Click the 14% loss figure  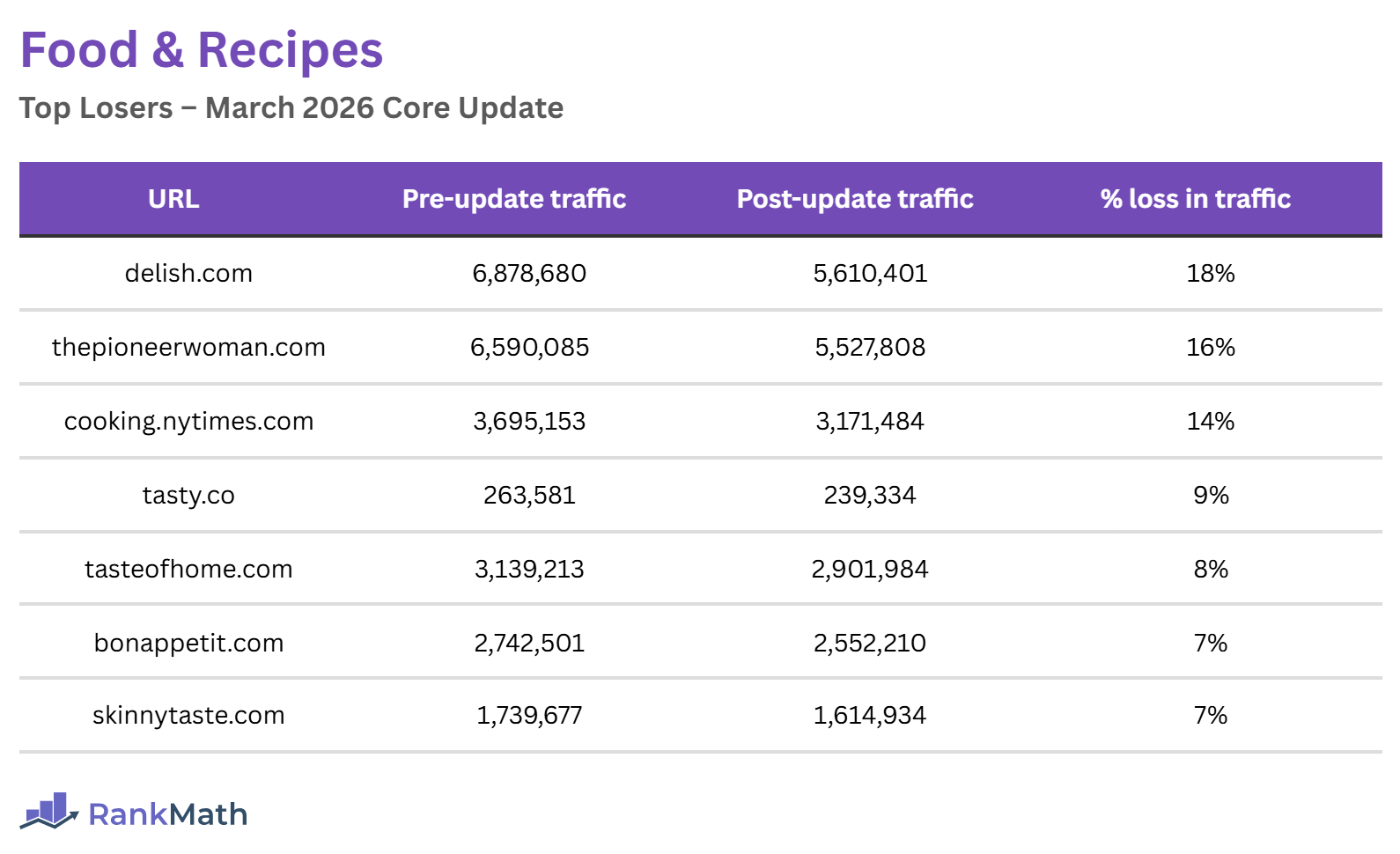pyautogui.click(x=1211, y=422)
